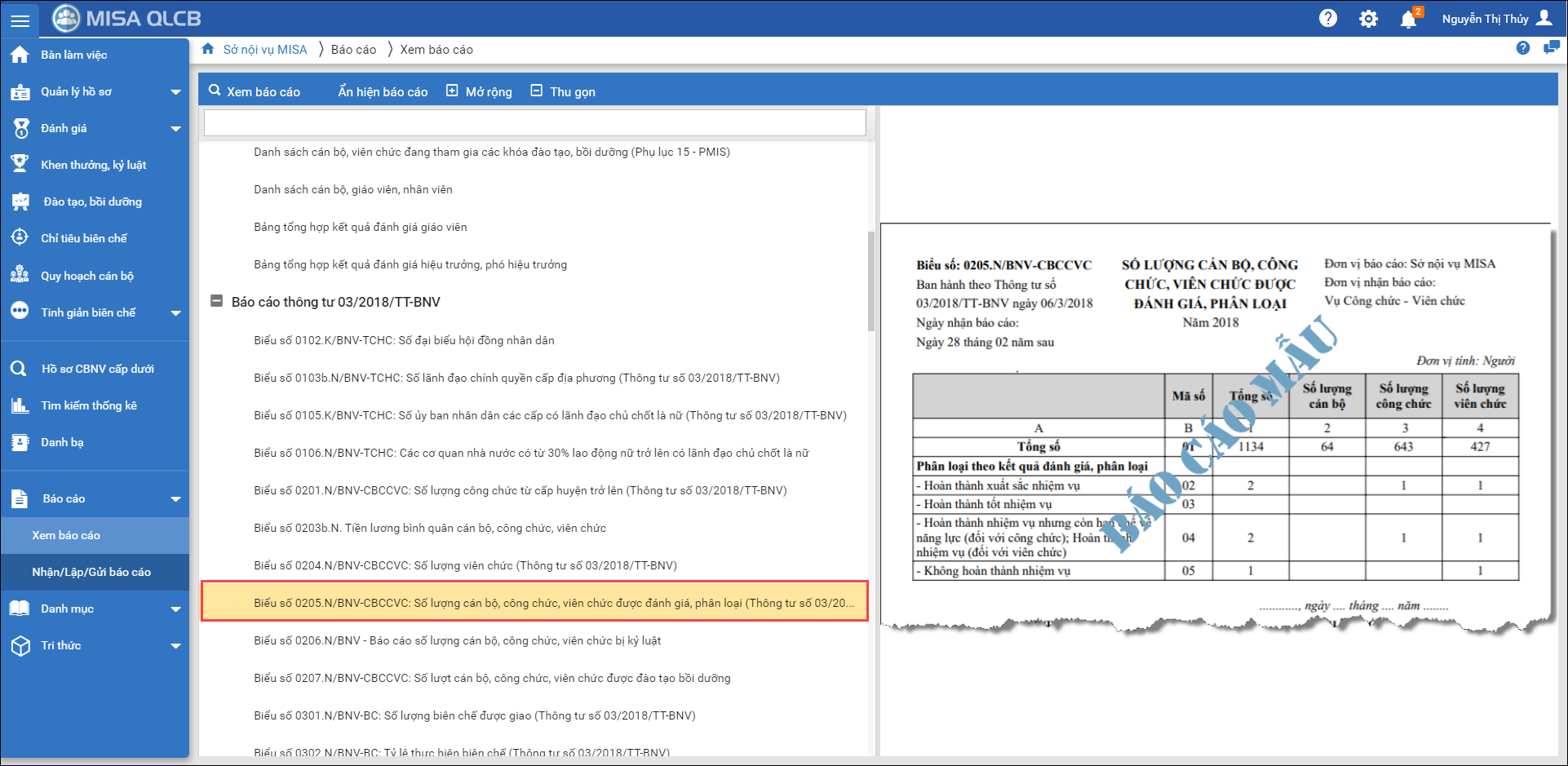Expand the Quản lý hồ sơ menu arrow
Image resolution: width=1568 pixels, height=766 pixels.
pyautogui.click(x=175, y=92)
